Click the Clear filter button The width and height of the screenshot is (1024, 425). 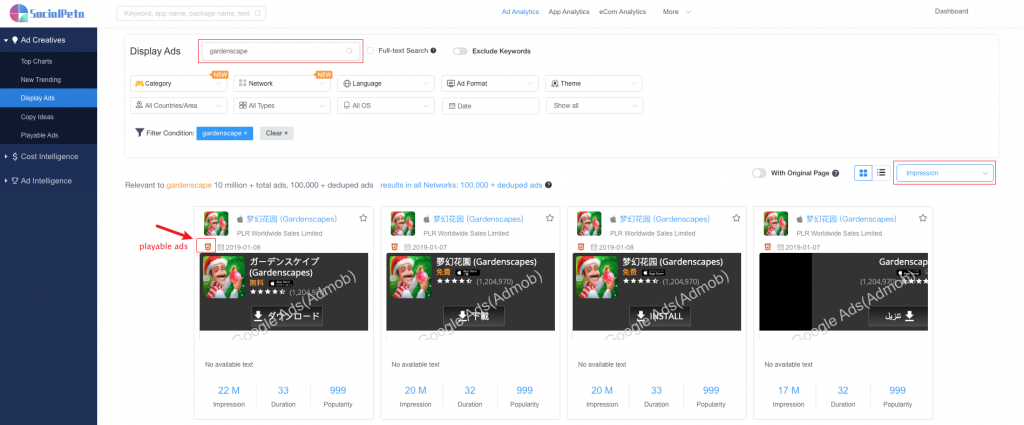point(277,133)
